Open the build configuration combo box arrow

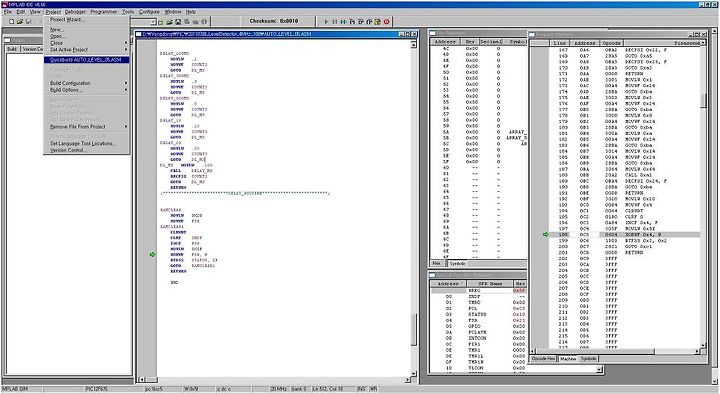point(153,22)
